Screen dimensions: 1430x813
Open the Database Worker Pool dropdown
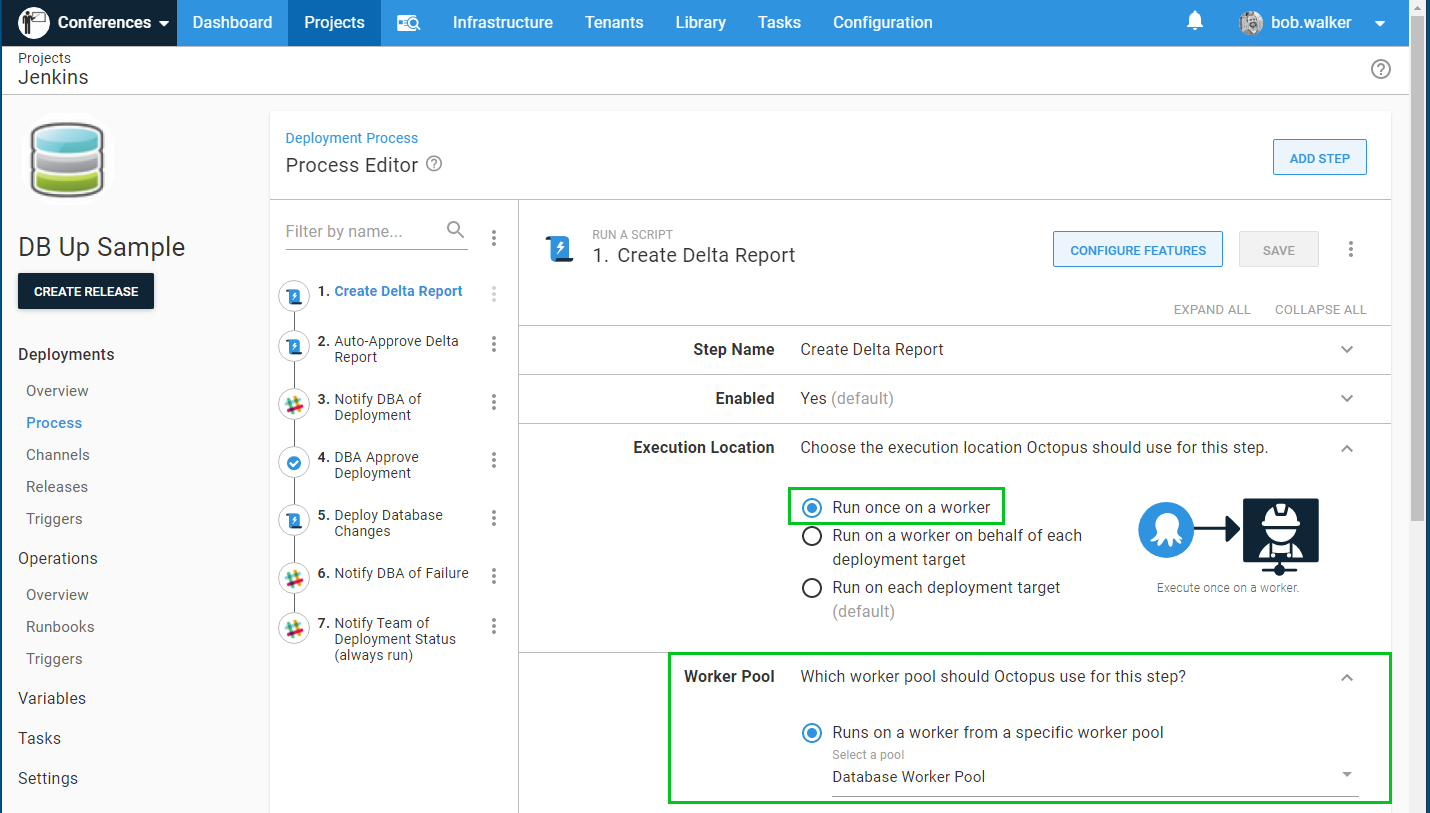[1094, 776]
